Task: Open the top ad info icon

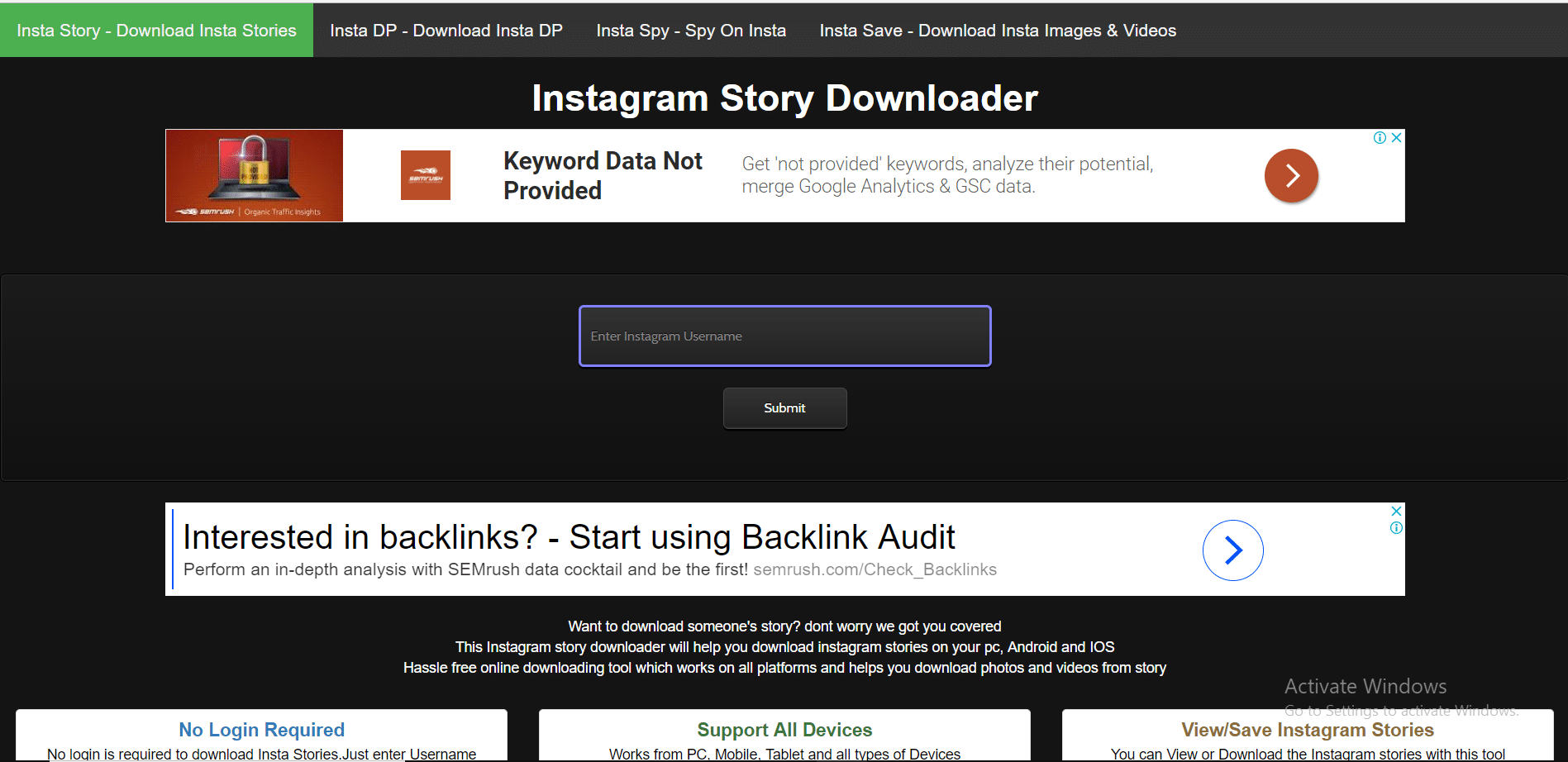Action: 1380,138
